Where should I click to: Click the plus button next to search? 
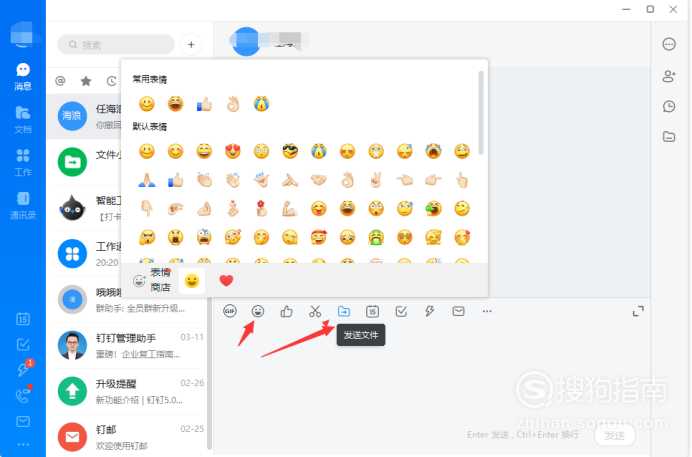point(191,45)
